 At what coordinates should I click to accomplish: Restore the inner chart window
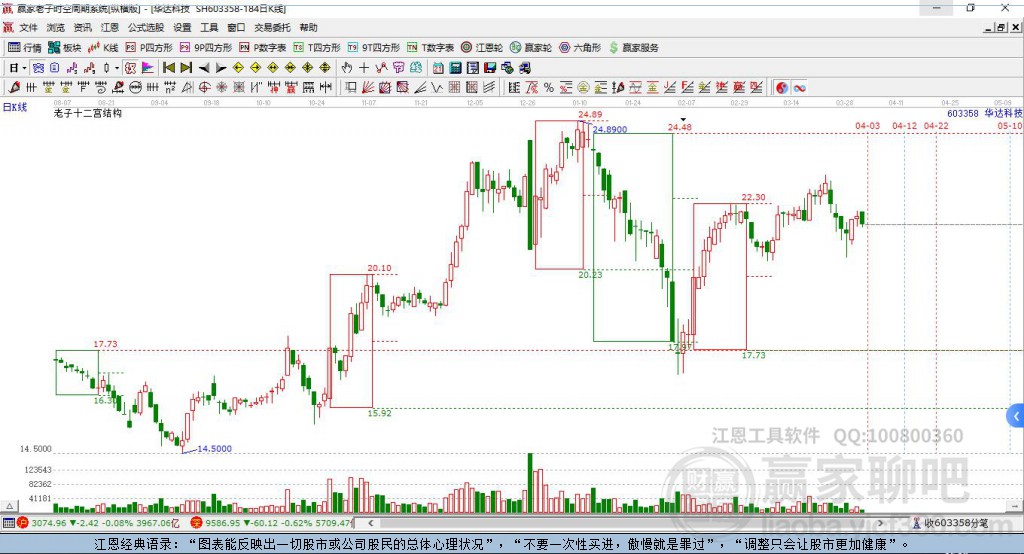[1000, 27]
